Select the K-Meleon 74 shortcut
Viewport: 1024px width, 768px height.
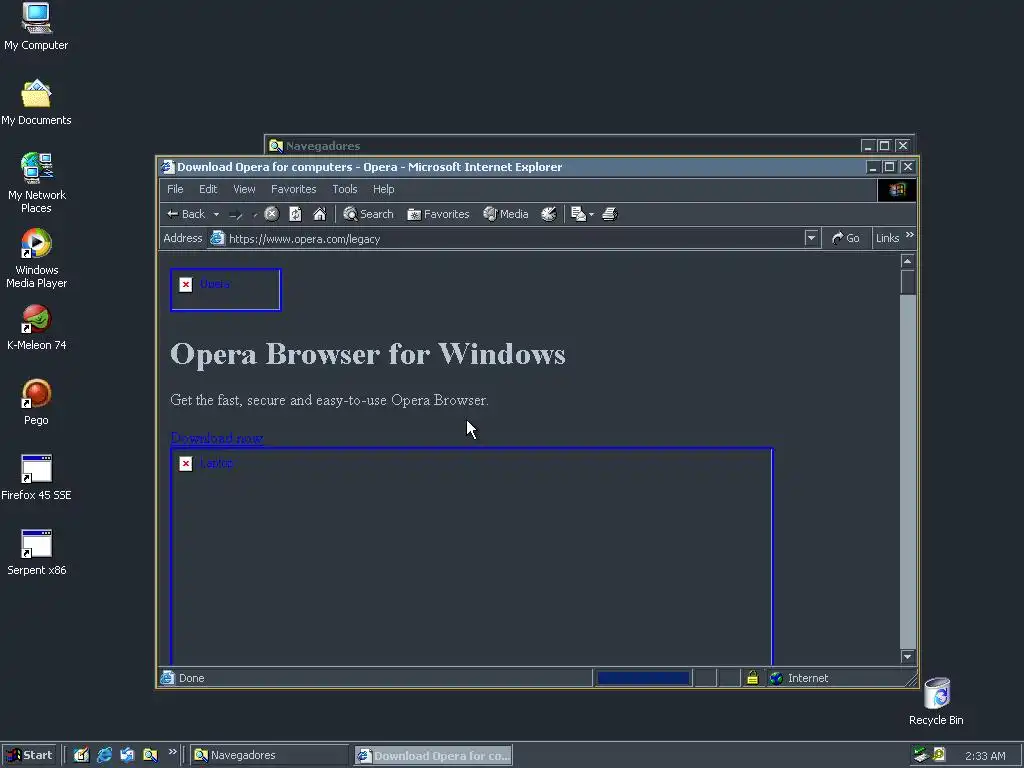coord(37,328)
